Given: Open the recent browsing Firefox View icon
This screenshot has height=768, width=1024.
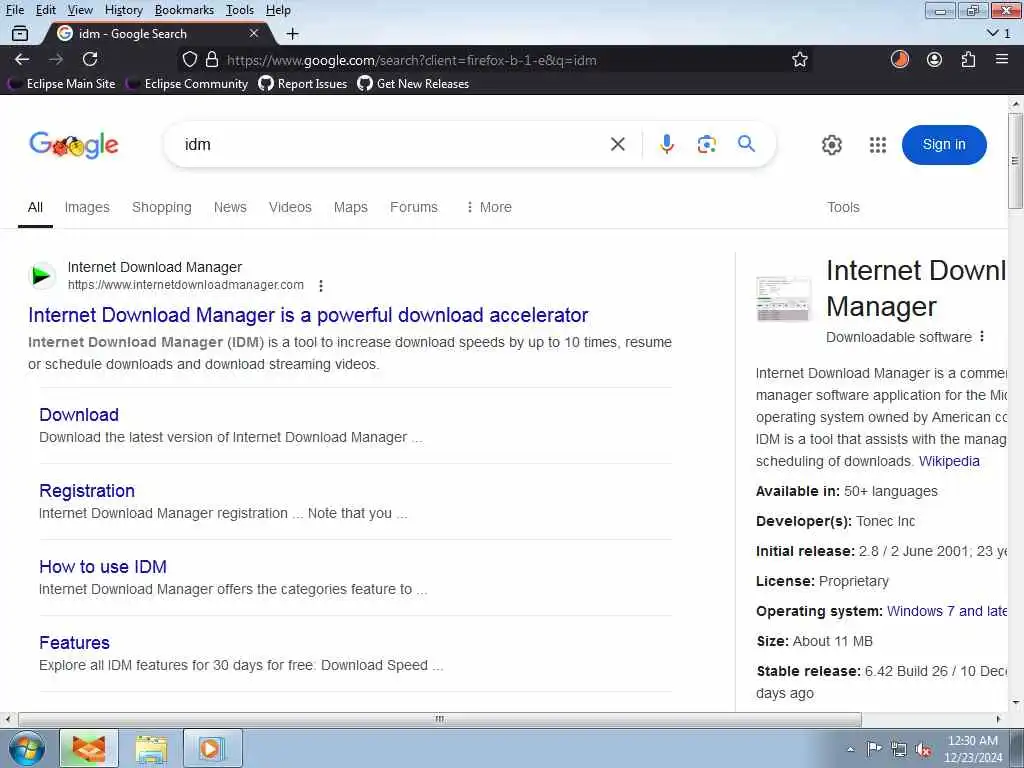Looking at the screenshot, I should click(20, 33).
